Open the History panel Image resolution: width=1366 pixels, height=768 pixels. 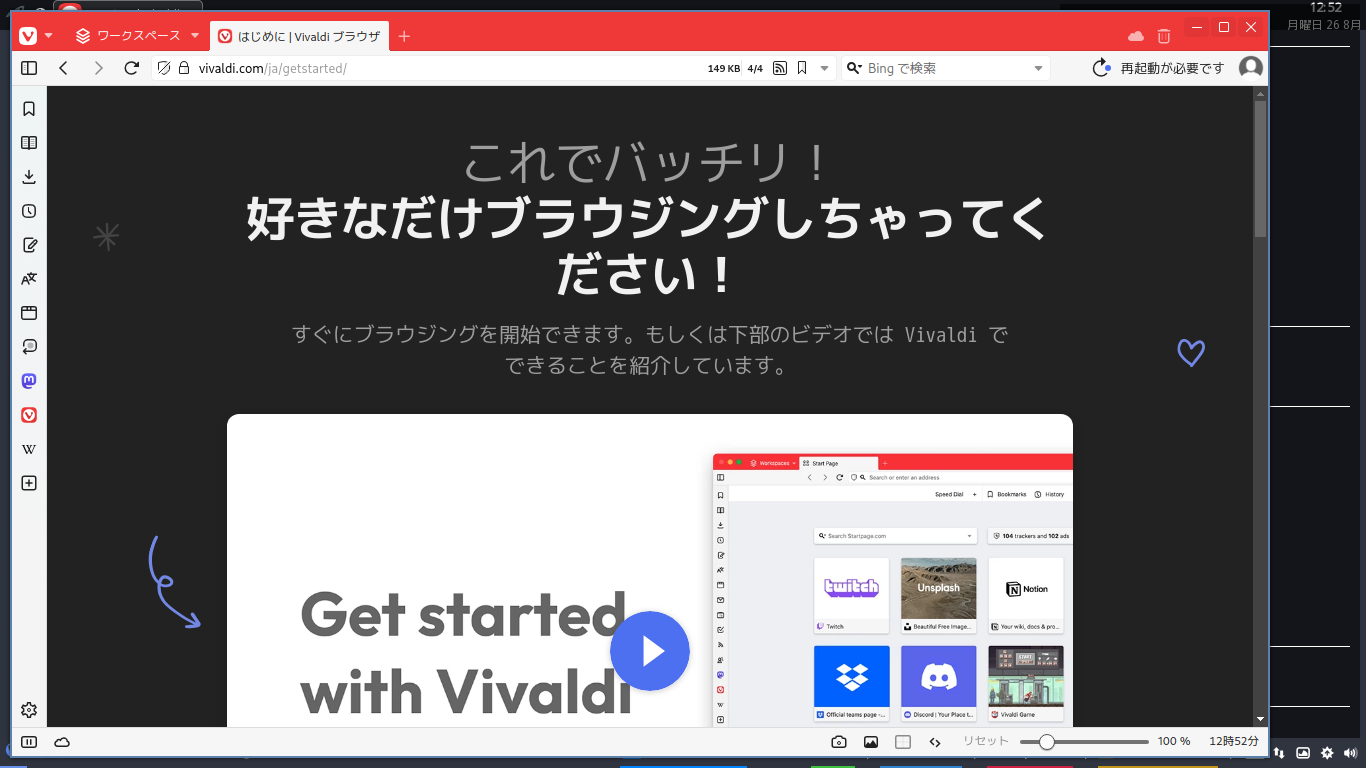click(29, 211)
